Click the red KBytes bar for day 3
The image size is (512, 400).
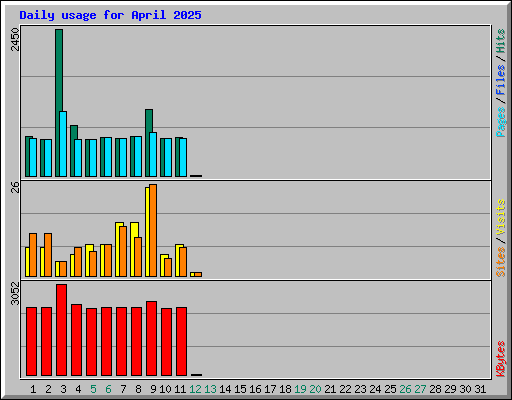(61, 330)
